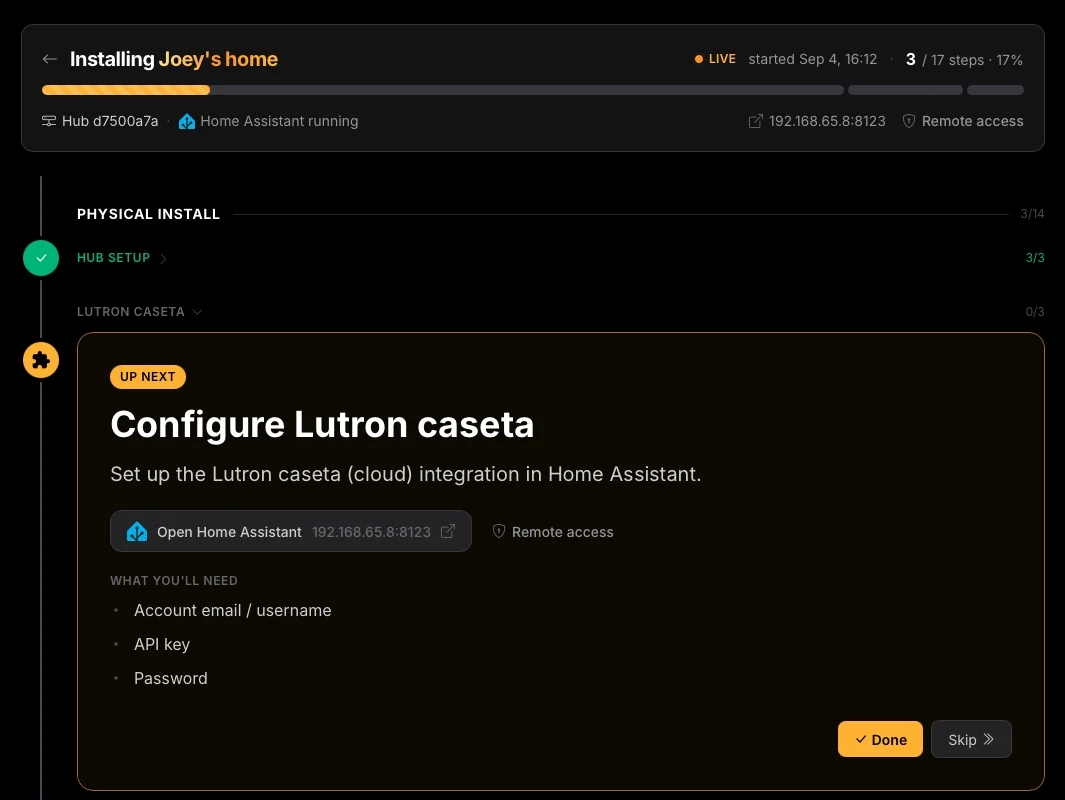Click the API key requirement item
Viewport: 1065px width, 800px height.
click(162, 644)
